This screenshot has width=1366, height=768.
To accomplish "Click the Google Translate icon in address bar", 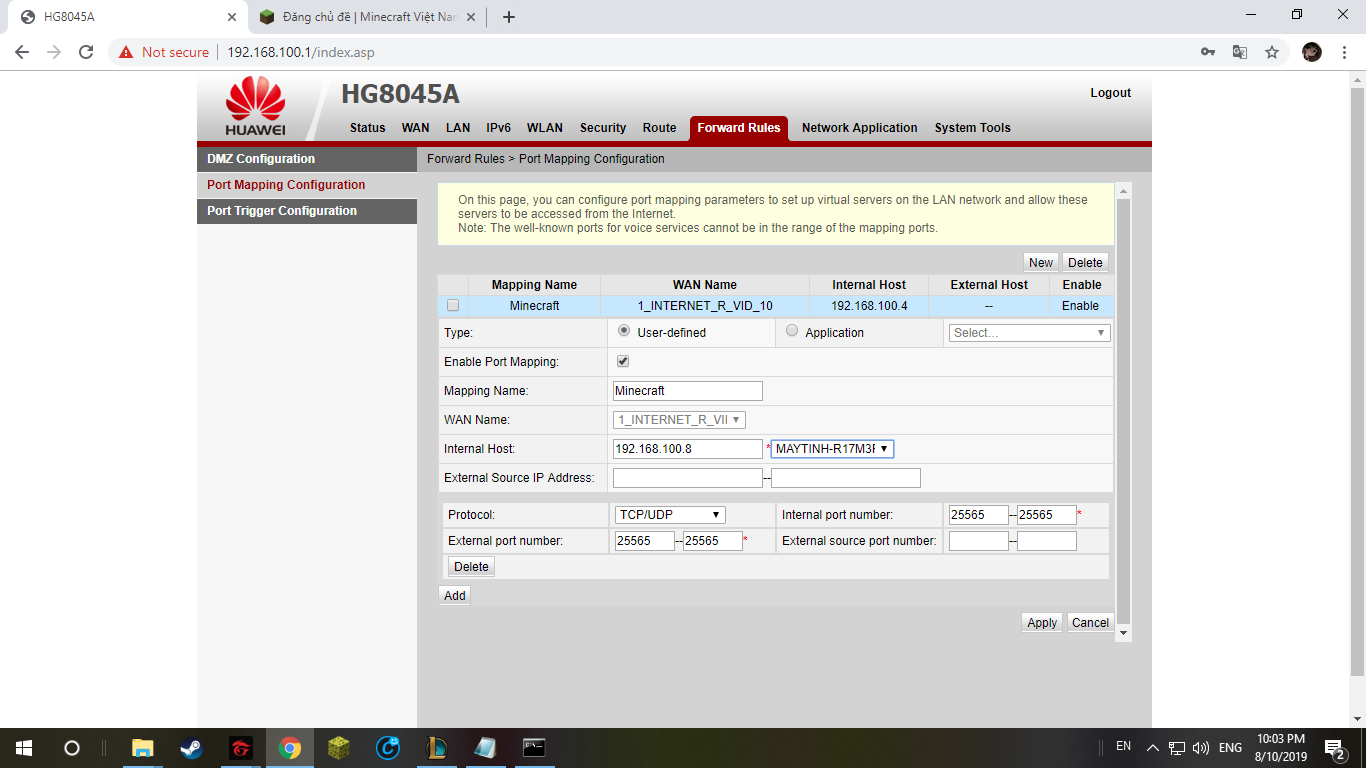I will [1240, 52].
